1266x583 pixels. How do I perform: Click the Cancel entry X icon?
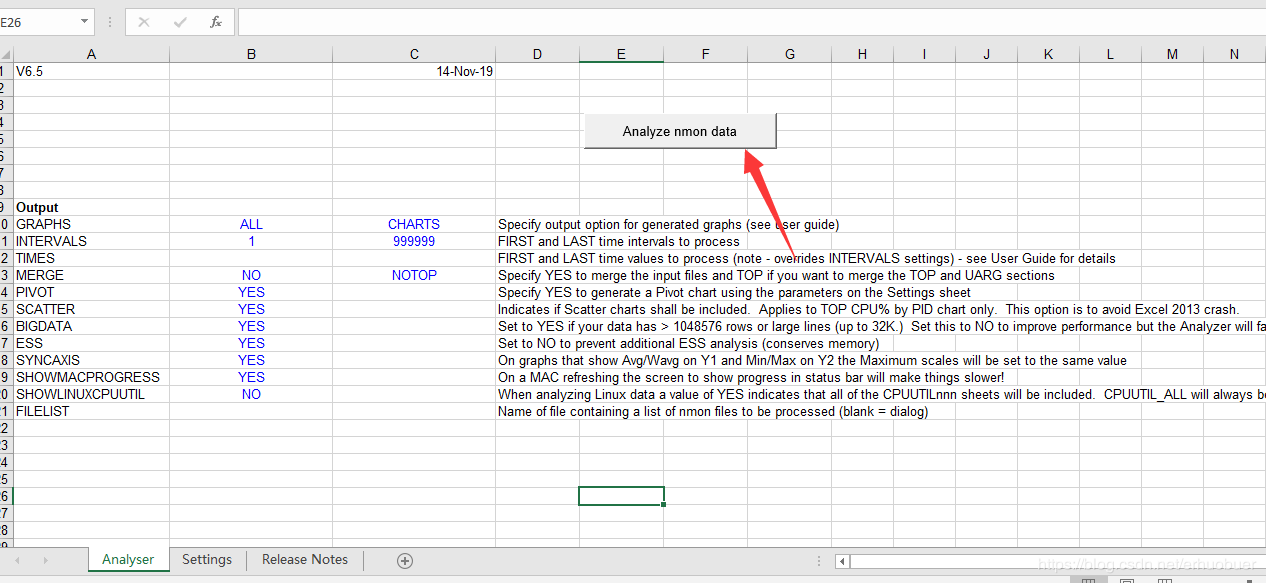point(144,21)
